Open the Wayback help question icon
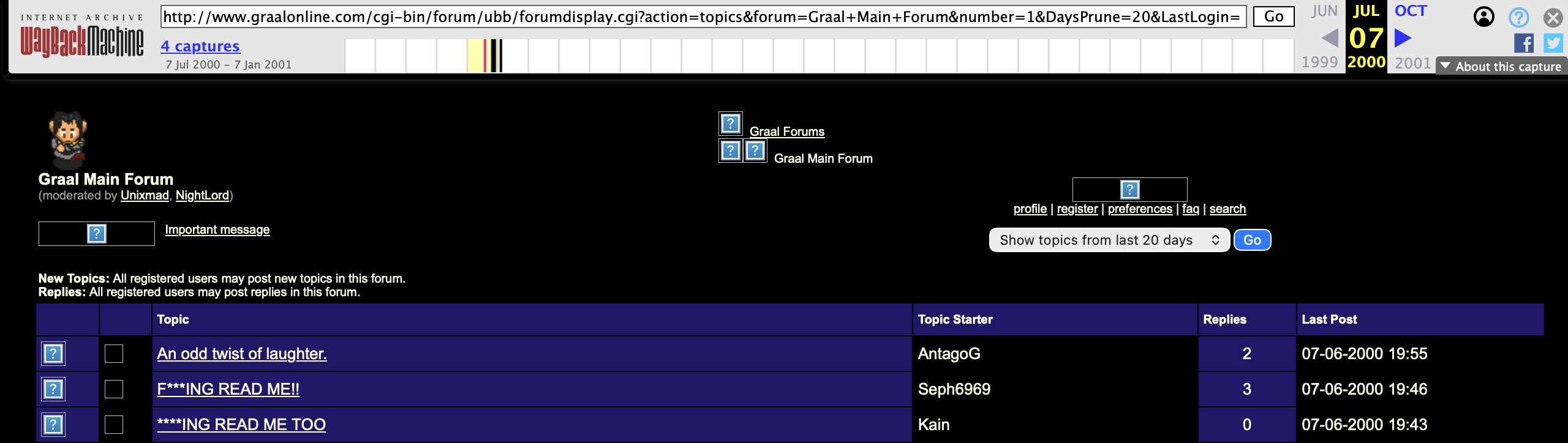 point(1519,17)
